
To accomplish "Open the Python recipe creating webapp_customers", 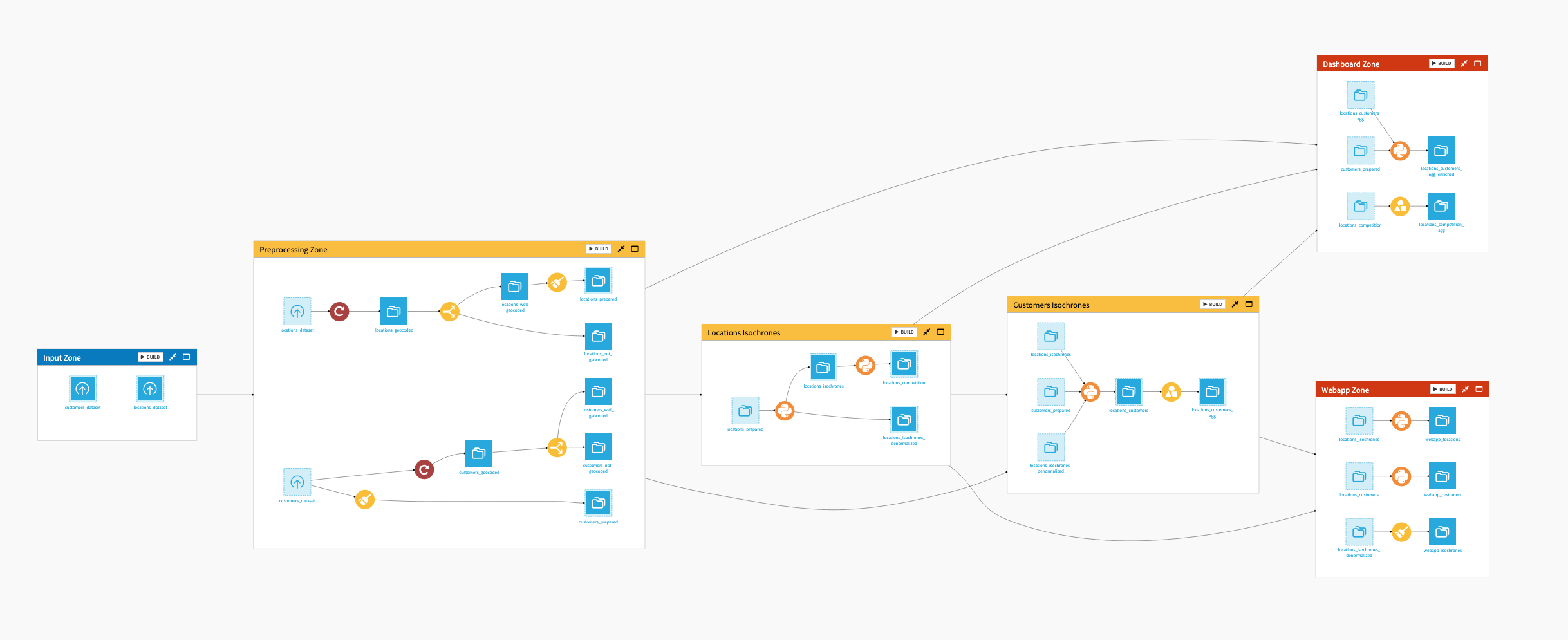I will [x=1400, y=477].
